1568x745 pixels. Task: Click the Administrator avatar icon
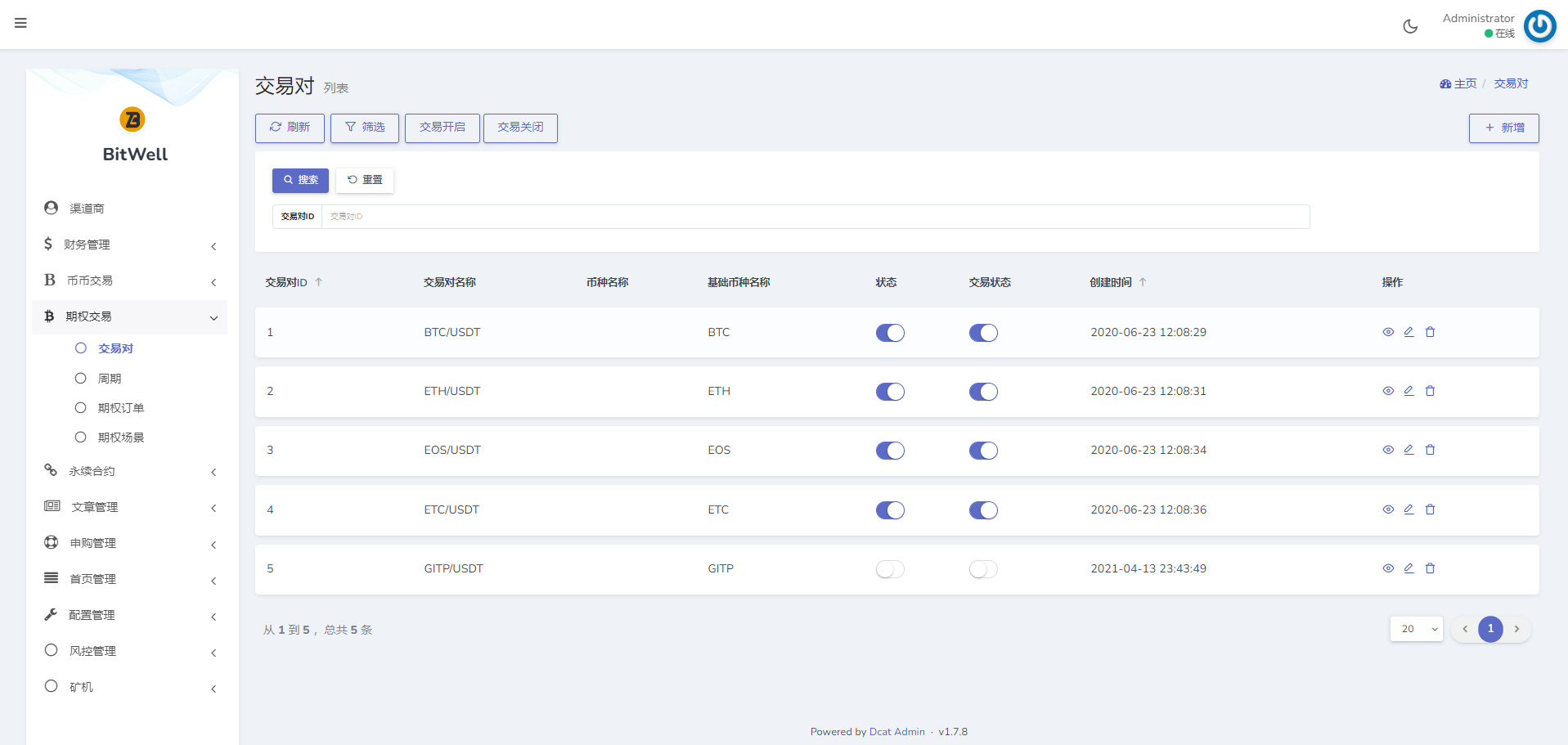[1539, 26]
